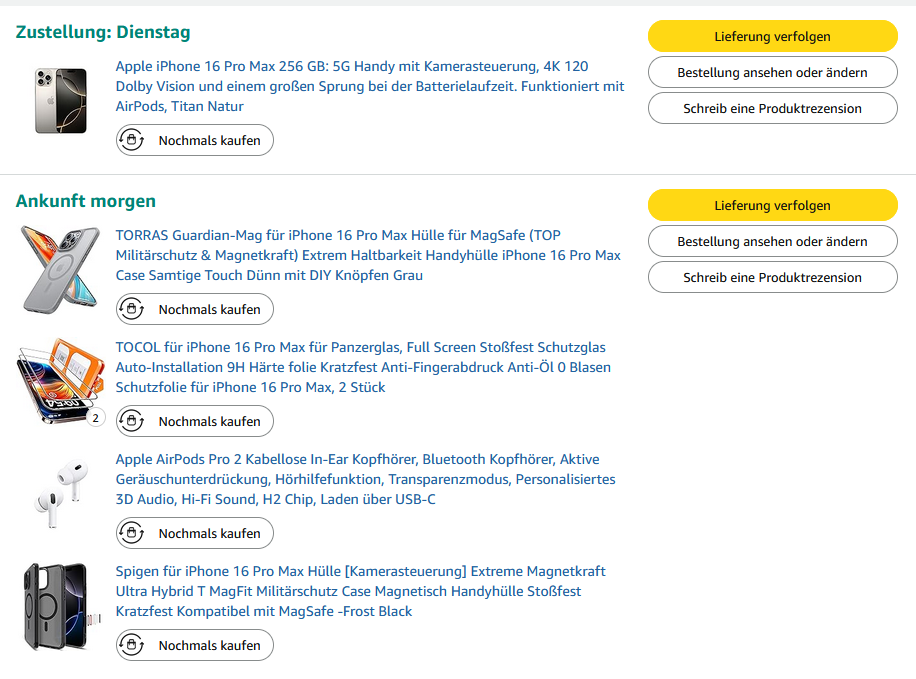View or change the order arriving tomorrow
The height and width of the screenshot is (679, 916).
click(x=772, y=242)
